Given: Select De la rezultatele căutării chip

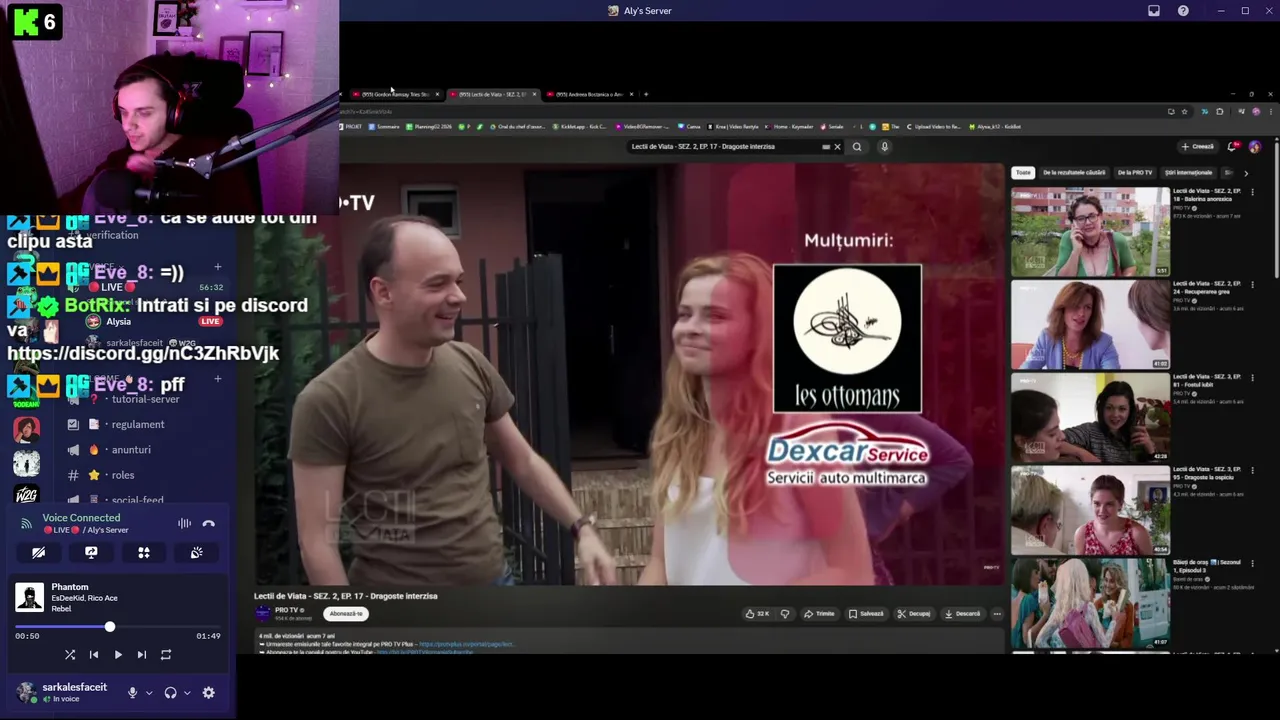Looking at the screenshot, I should (x=1074, y=173).
